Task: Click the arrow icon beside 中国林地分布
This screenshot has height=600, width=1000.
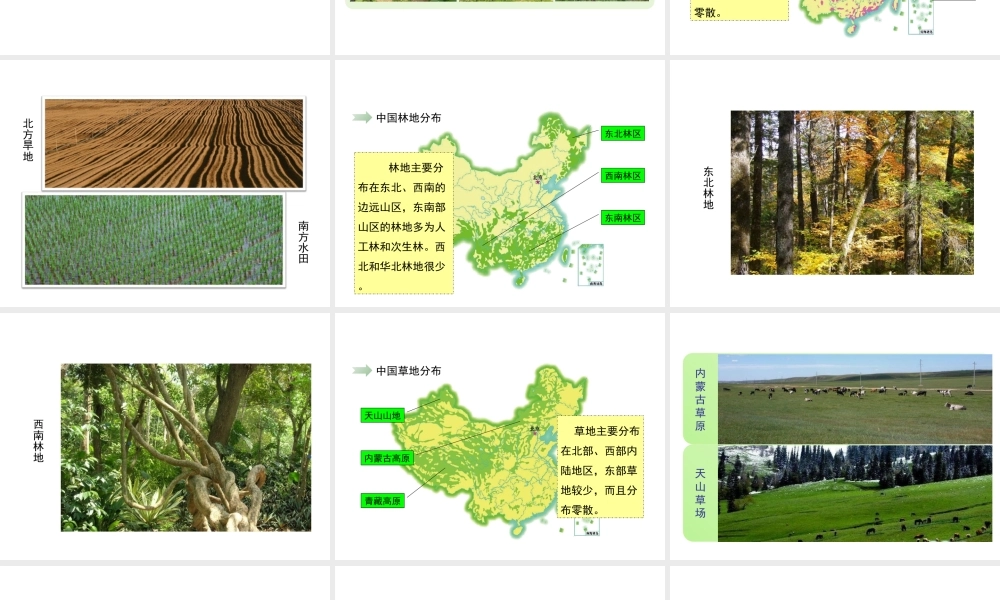Action: [362, 118]
